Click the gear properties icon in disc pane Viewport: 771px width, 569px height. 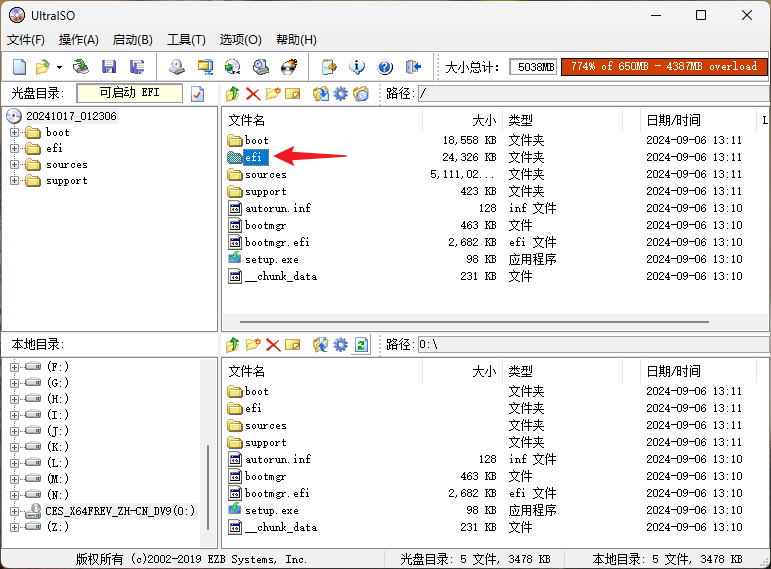coord(340,93)
